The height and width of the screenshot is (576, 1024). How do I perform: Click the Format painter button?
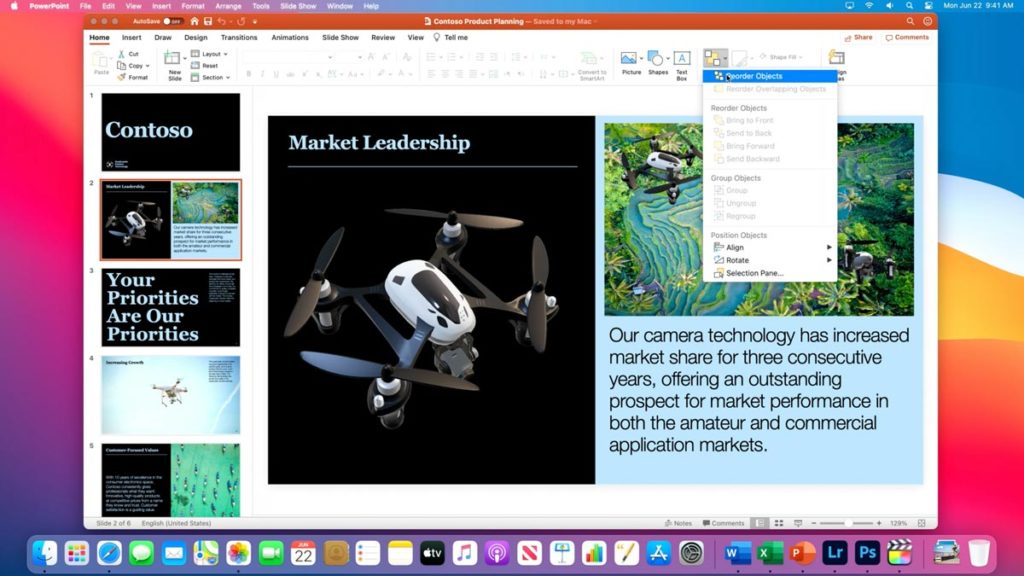point(133,77)
